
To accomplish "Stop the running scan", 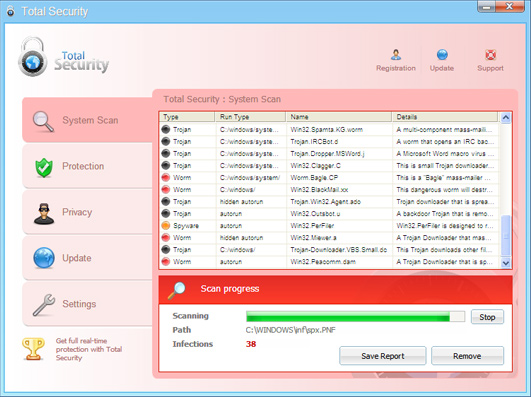I will pos(487,317).
